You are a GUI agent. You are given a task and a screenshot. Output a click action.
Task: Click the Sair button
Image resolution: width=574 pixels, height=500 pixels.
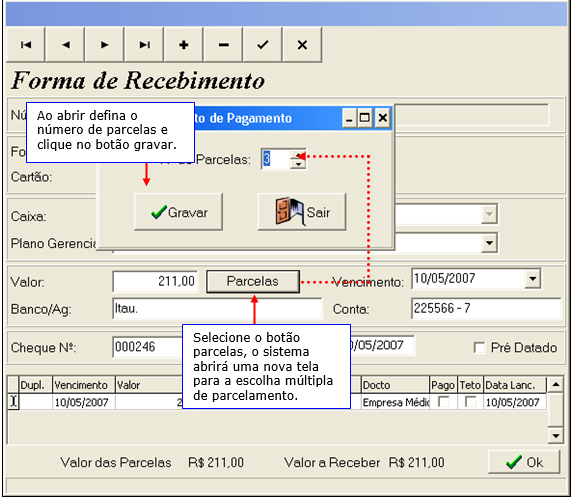(x=302, y=212)
